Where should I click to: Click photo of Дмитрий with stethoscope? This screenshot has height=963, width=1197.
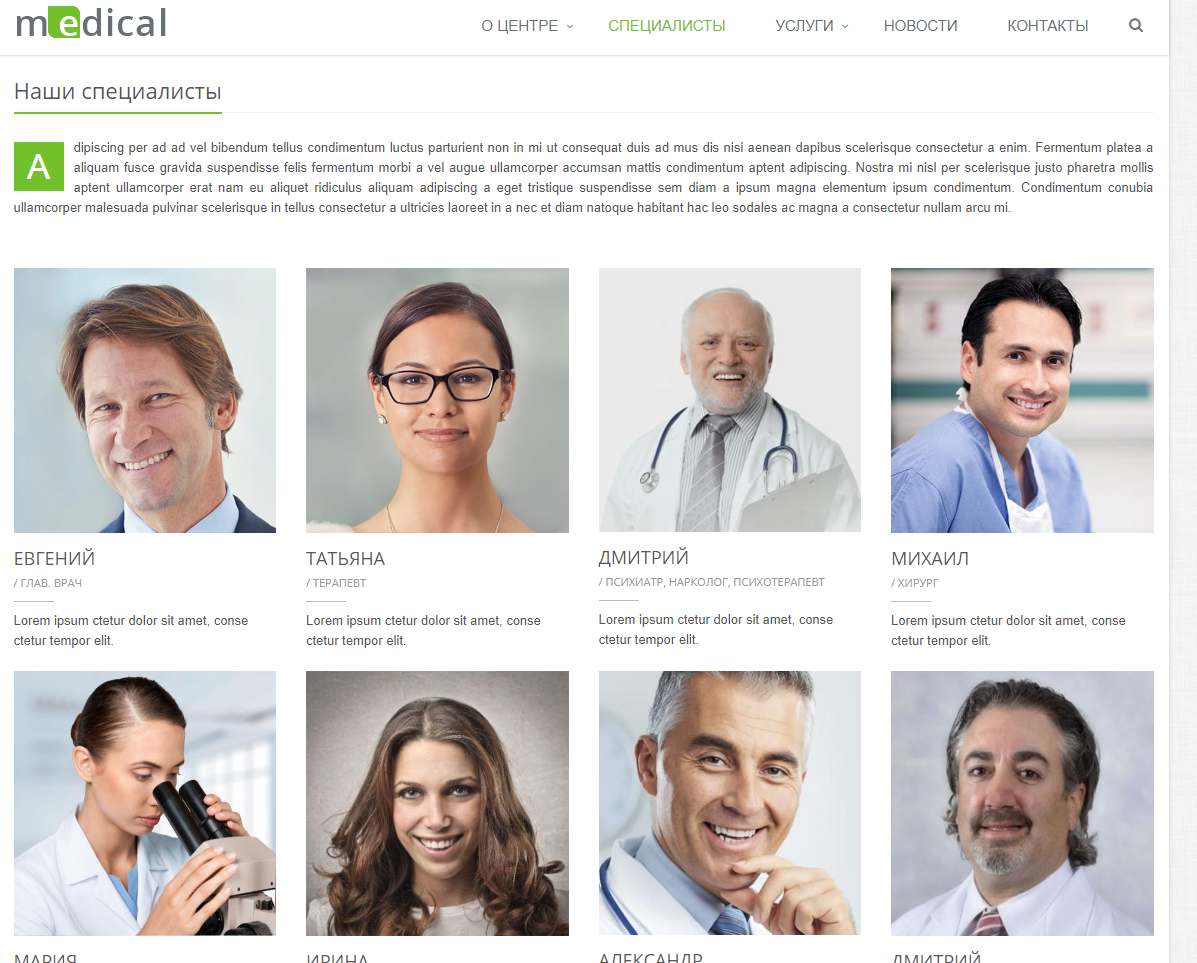[730, 399]
